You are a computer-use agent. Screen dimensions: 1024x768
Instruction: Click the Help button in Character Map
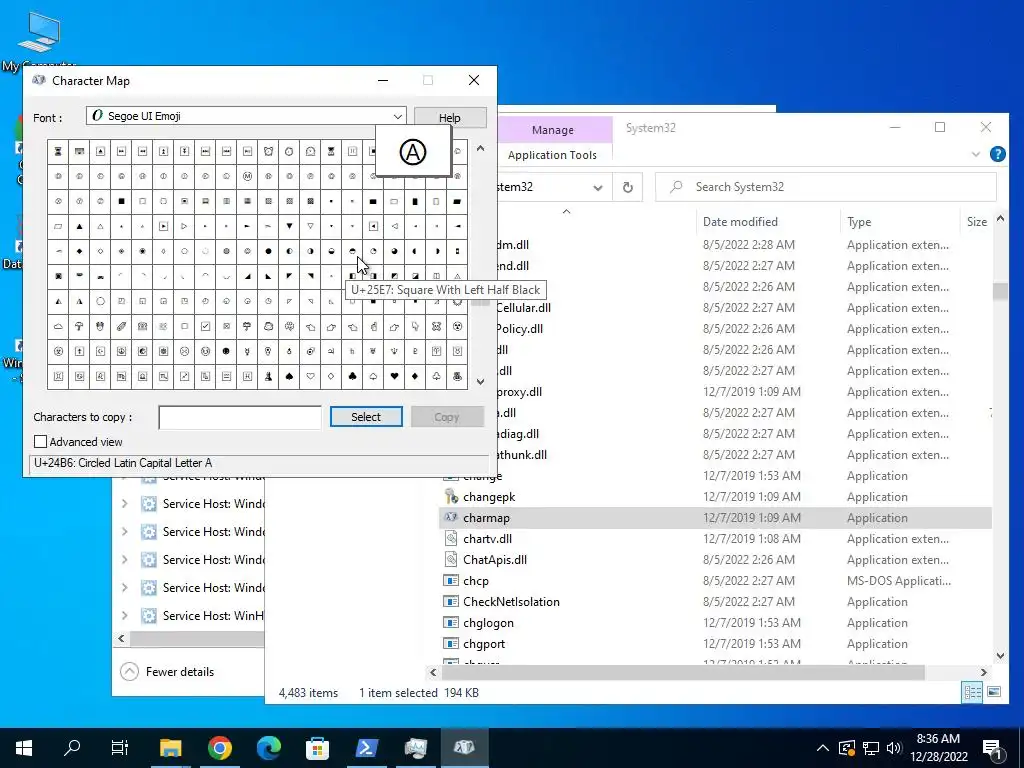click(449, 118)
